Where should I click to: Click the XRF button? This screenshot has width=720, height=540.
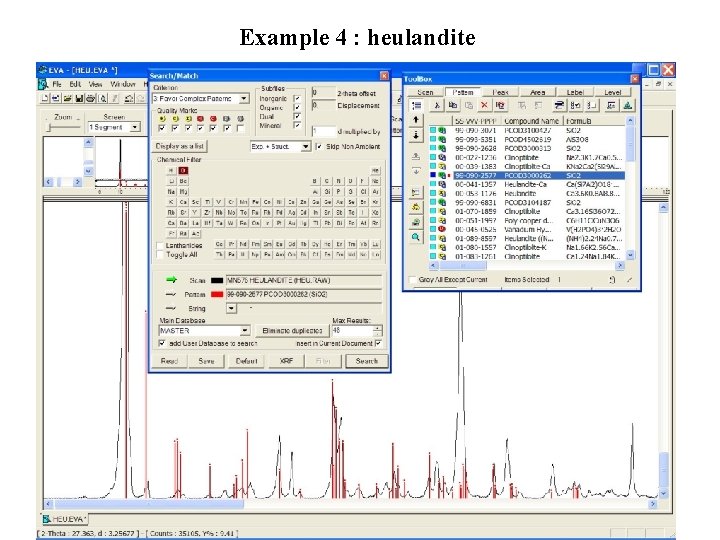tap(287, 361)
